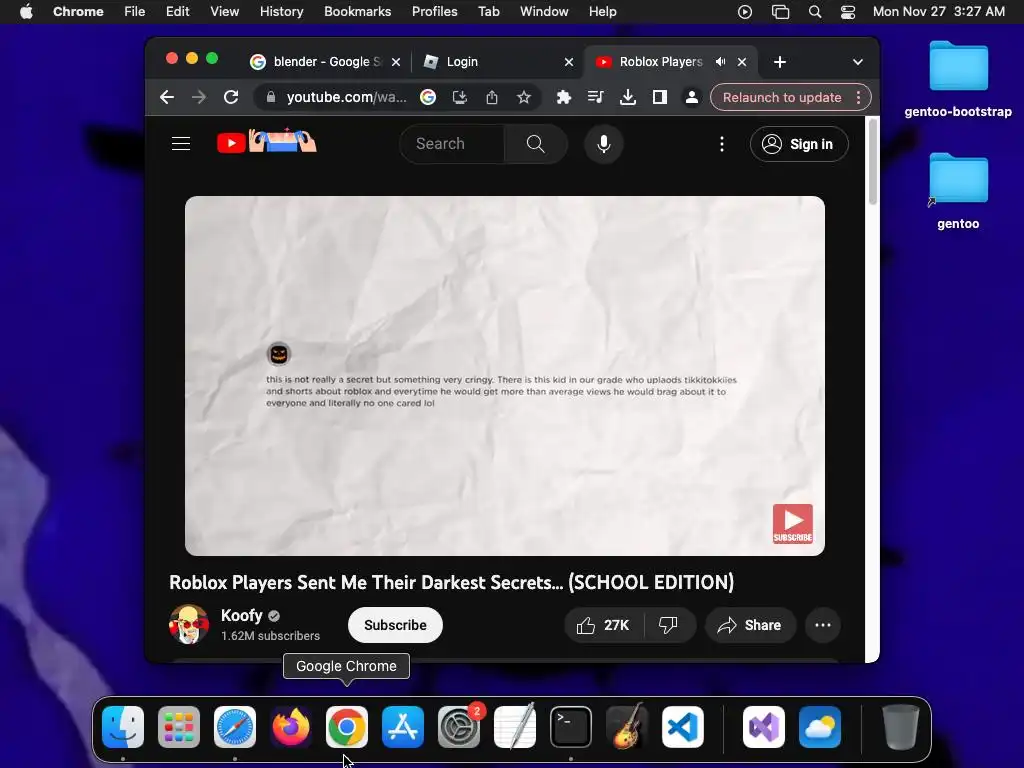This screenshot has height=768, width=1024.
Task: Open the View menu
Action: coord(224,12)
